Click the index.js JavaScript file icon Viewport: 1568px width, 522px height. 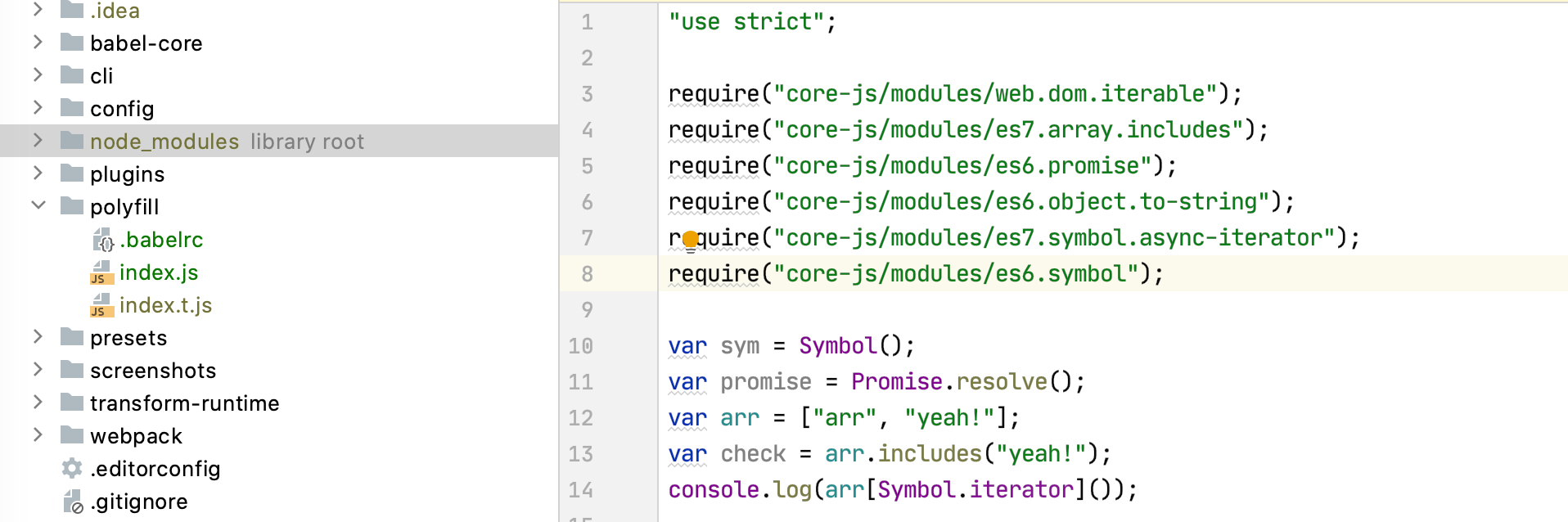click(x=101, y=272)
